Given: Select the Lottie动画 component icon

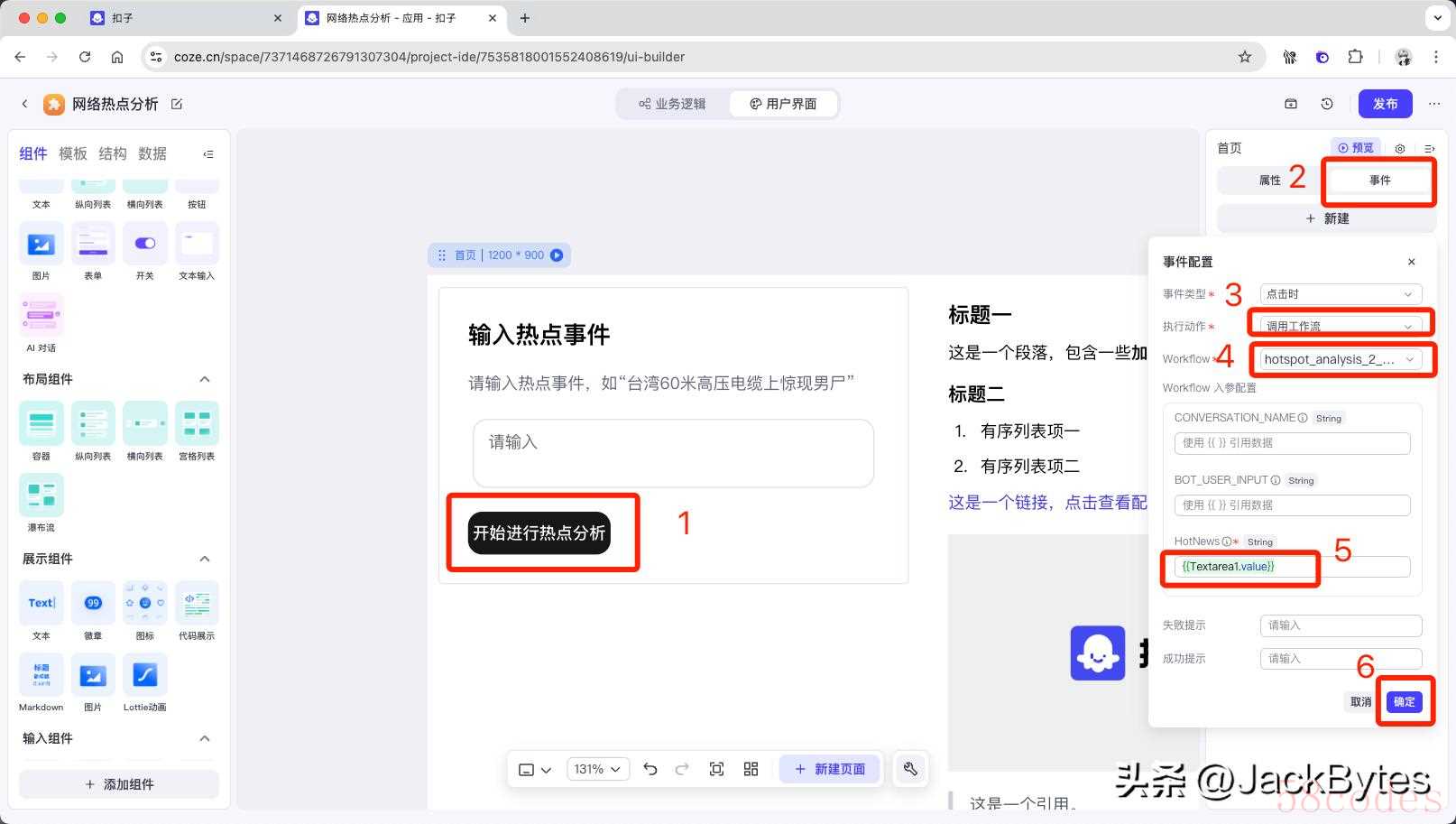Looking at the screenshot, I should pos(144,675).
